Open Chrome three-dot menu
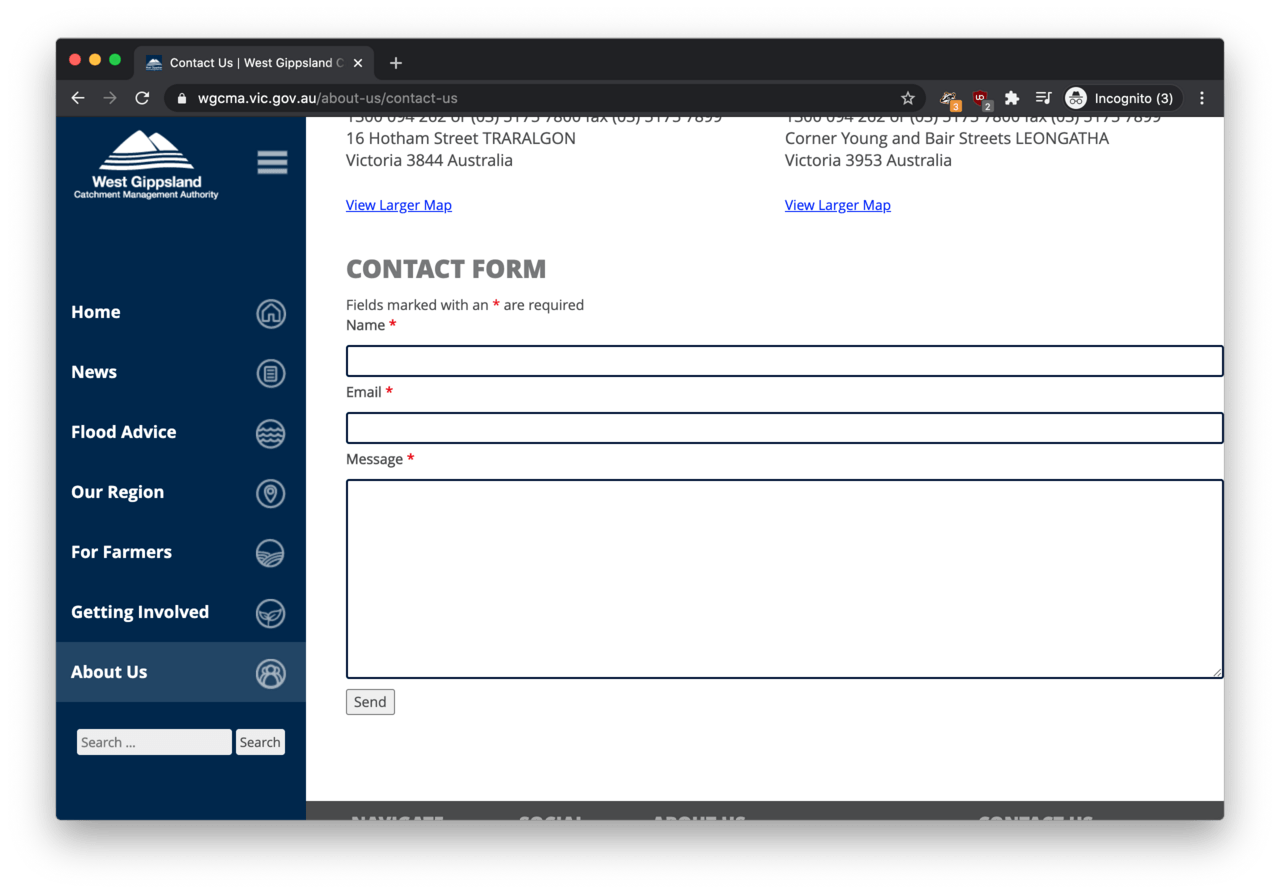 click(x=1202, y=98)
